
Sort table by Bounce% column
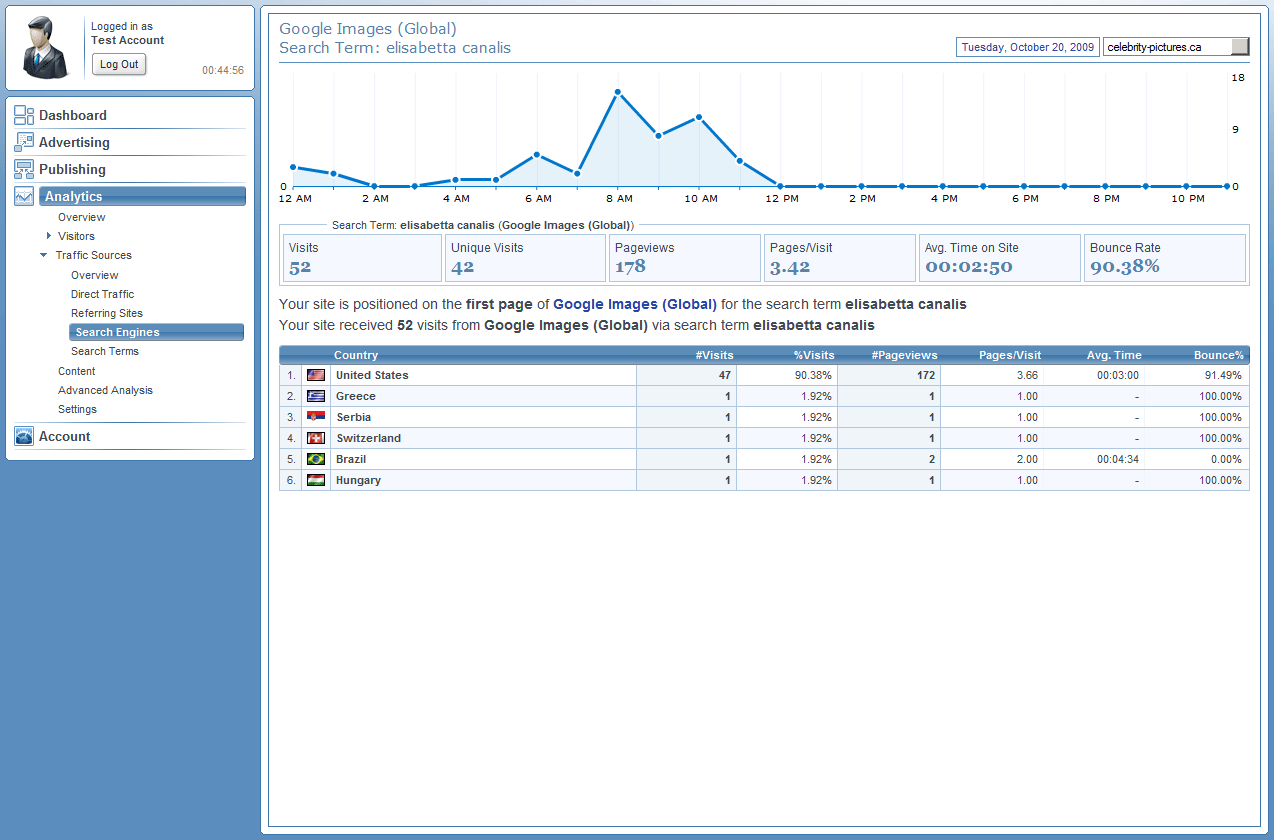pyautogui.click(x=1219, y=355)
